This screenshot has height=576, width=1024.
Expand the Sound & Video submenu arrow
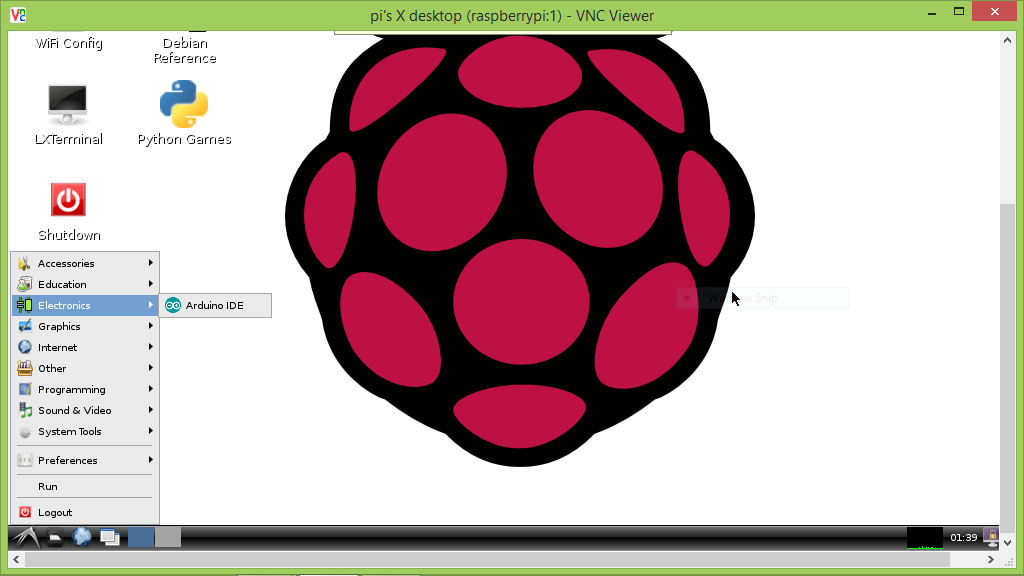coord(151,409)
